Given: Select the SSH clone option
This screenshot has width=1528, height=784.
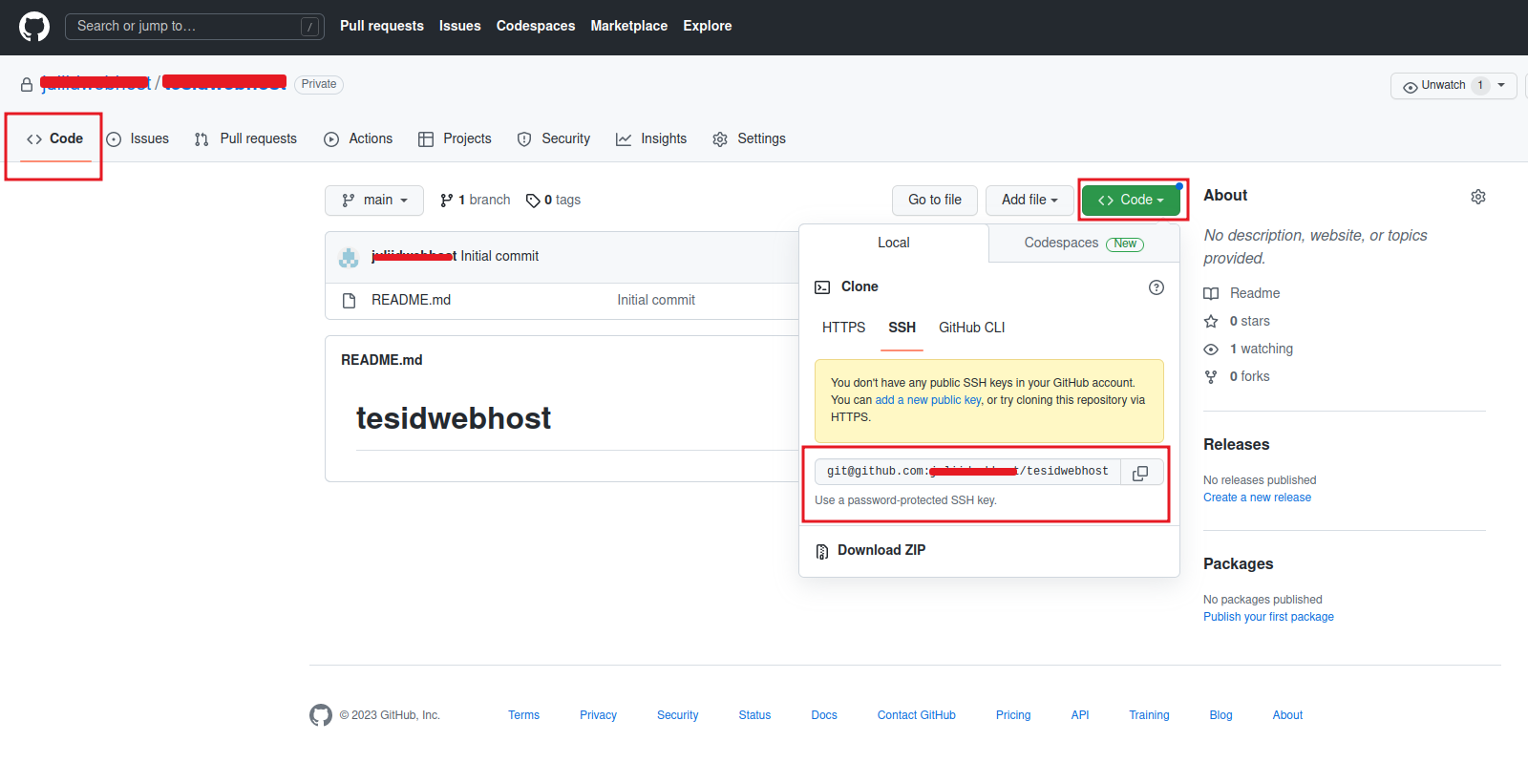Looking at the screenshot, I should 902,328.
